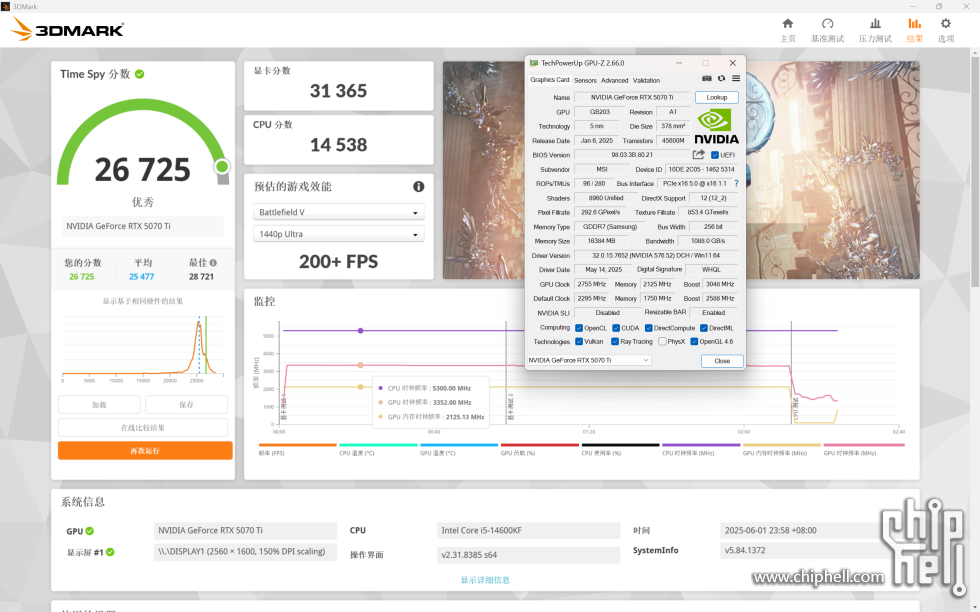Image resolution: width=980 pixels, height=612 pixels.
Task: Click the bus interface question mark in GPU-Z
Action: pos(736,184)
